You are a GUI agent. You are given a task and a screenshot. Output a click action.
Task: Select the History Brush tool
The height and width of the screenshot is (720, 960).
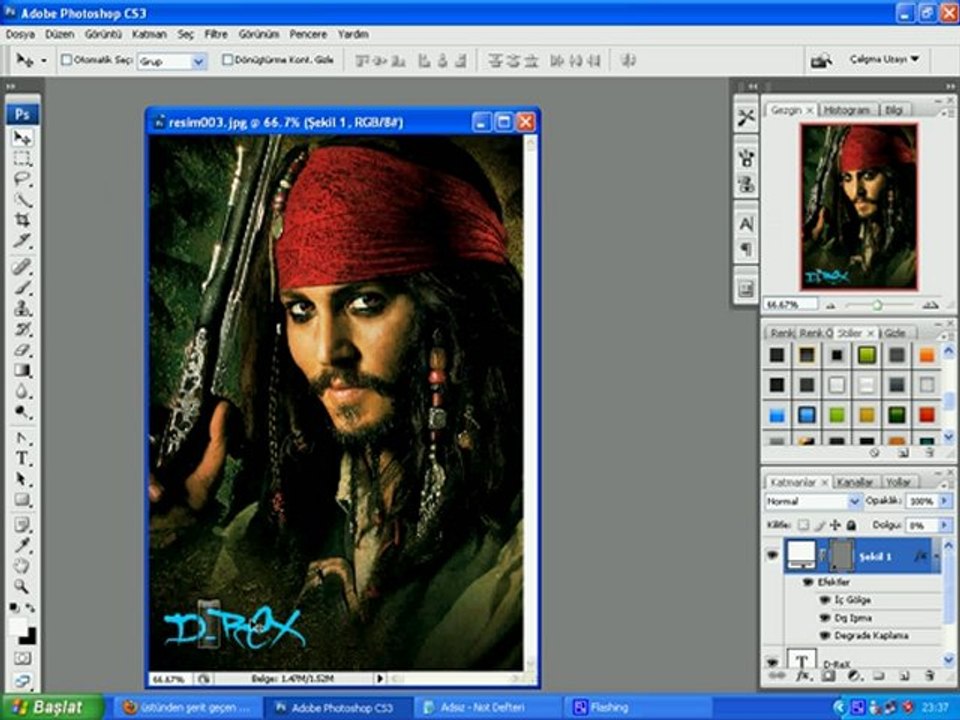(23, 329)
